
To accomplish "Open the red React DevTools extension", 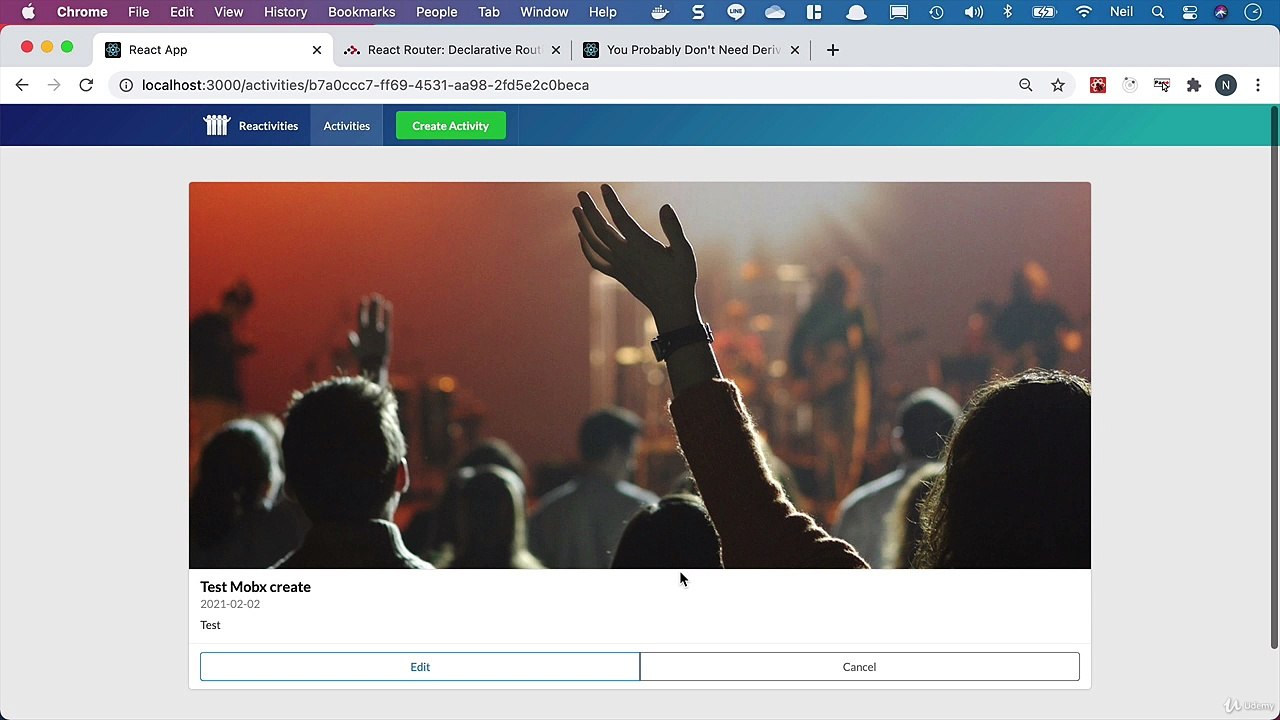I will click(x=1098, y=85).
